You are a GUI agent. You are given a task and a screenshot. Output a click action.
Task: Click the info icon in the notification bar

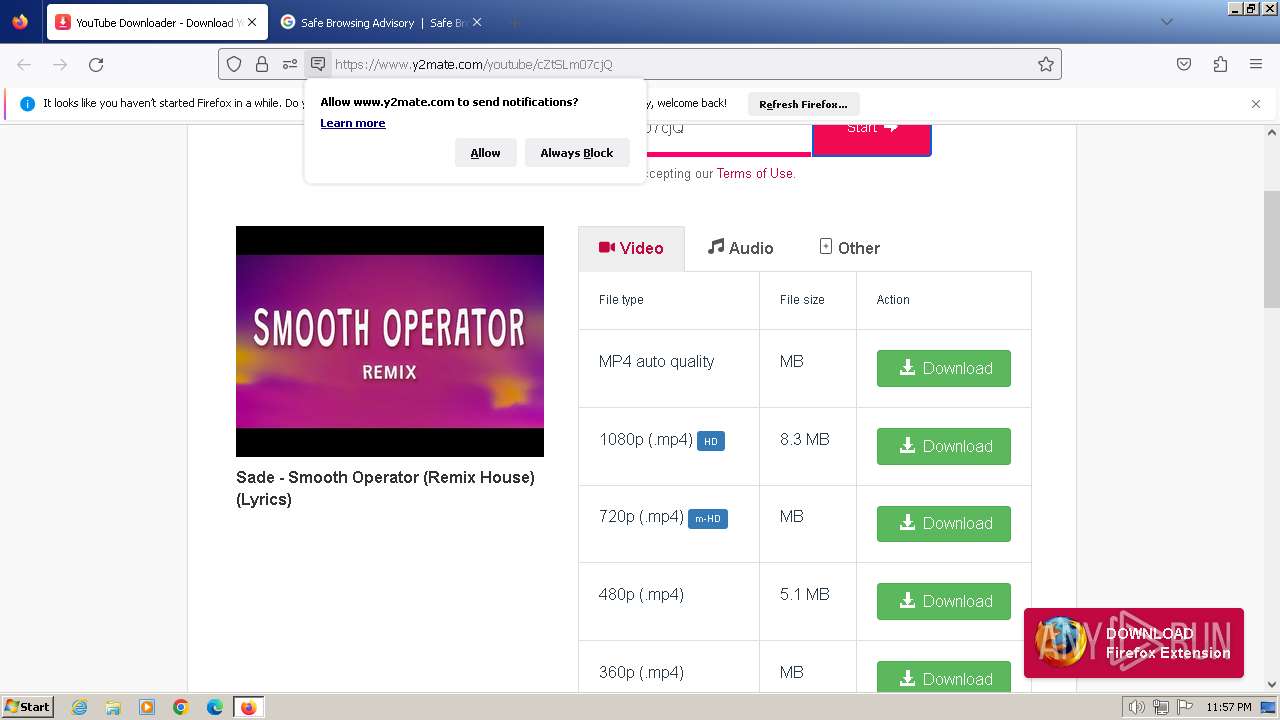tap(27, 103)
